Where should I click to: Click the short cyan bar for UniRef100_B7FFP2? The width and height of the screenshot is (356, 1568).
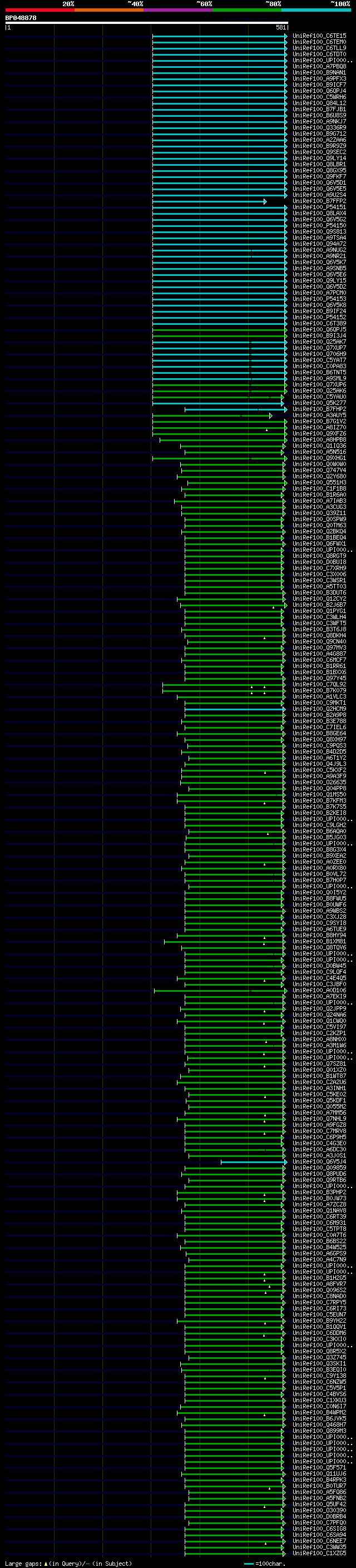[209, 201]
